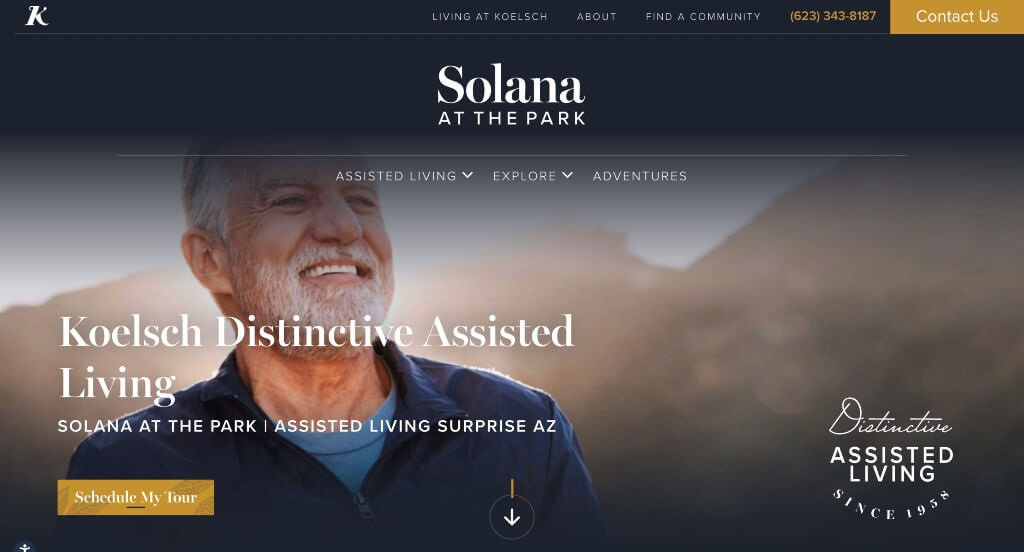The height and width of the screenshot is (552, 1024).
Task: Click the Assisted Living Surprise AZ subtitle
Action: coord(415,426)
